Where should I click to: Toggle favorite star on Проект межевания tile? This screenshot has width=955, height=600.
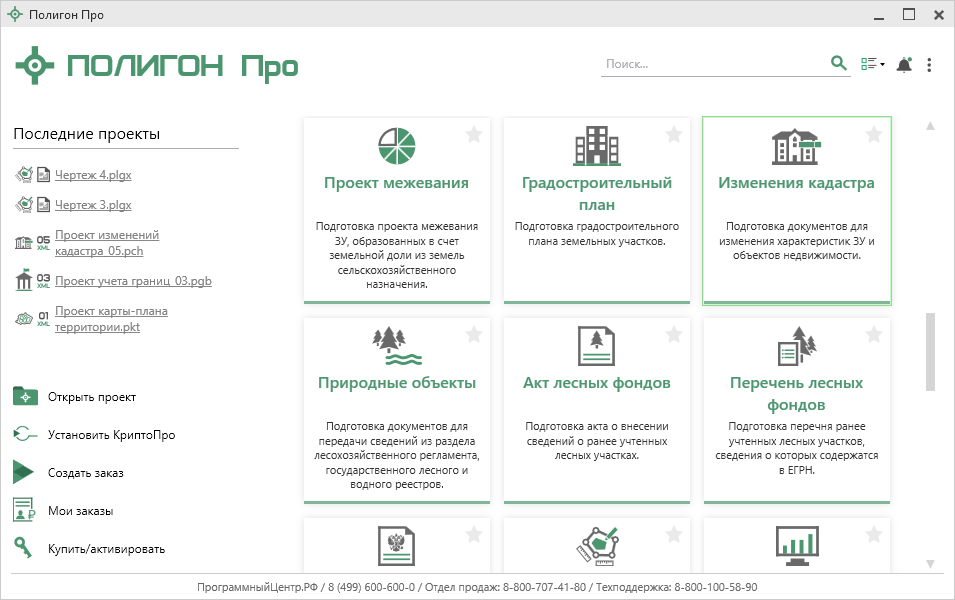pyautogui.click(x=474, y=134)
